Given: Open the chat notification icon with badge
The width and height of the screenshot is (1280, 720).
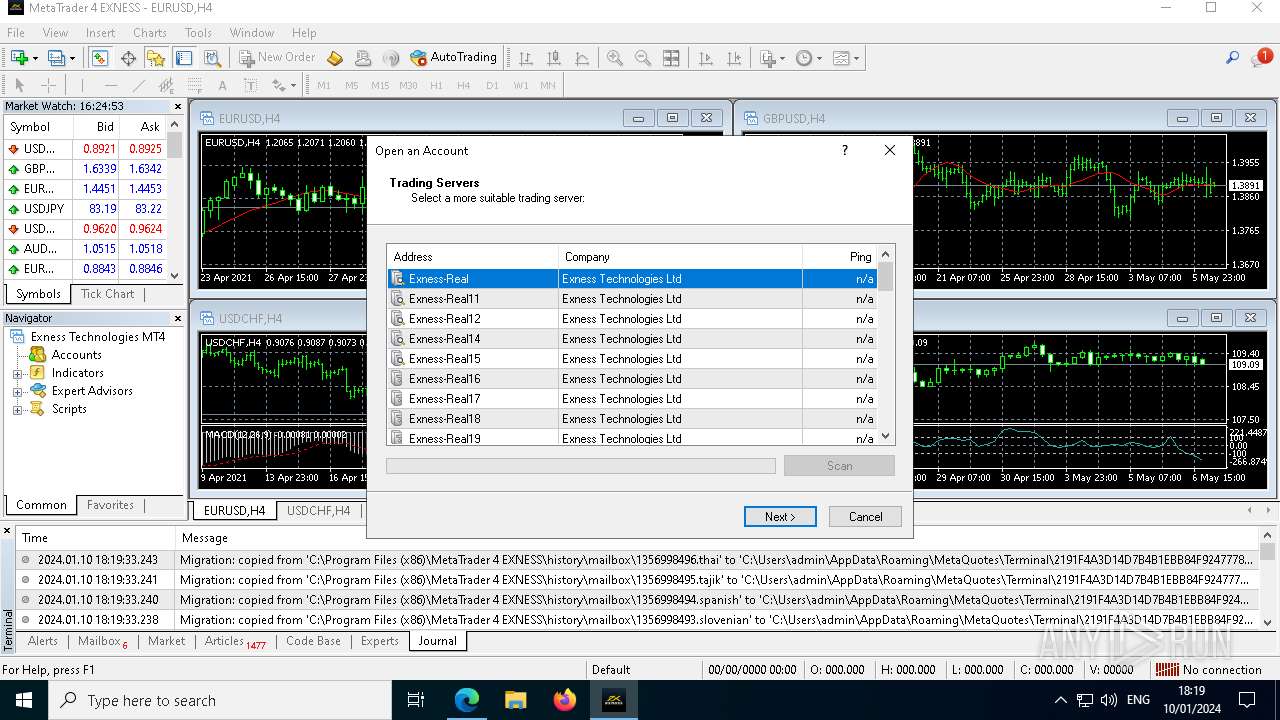Looking at the screenshot, I should click(x=1260, y=58).
